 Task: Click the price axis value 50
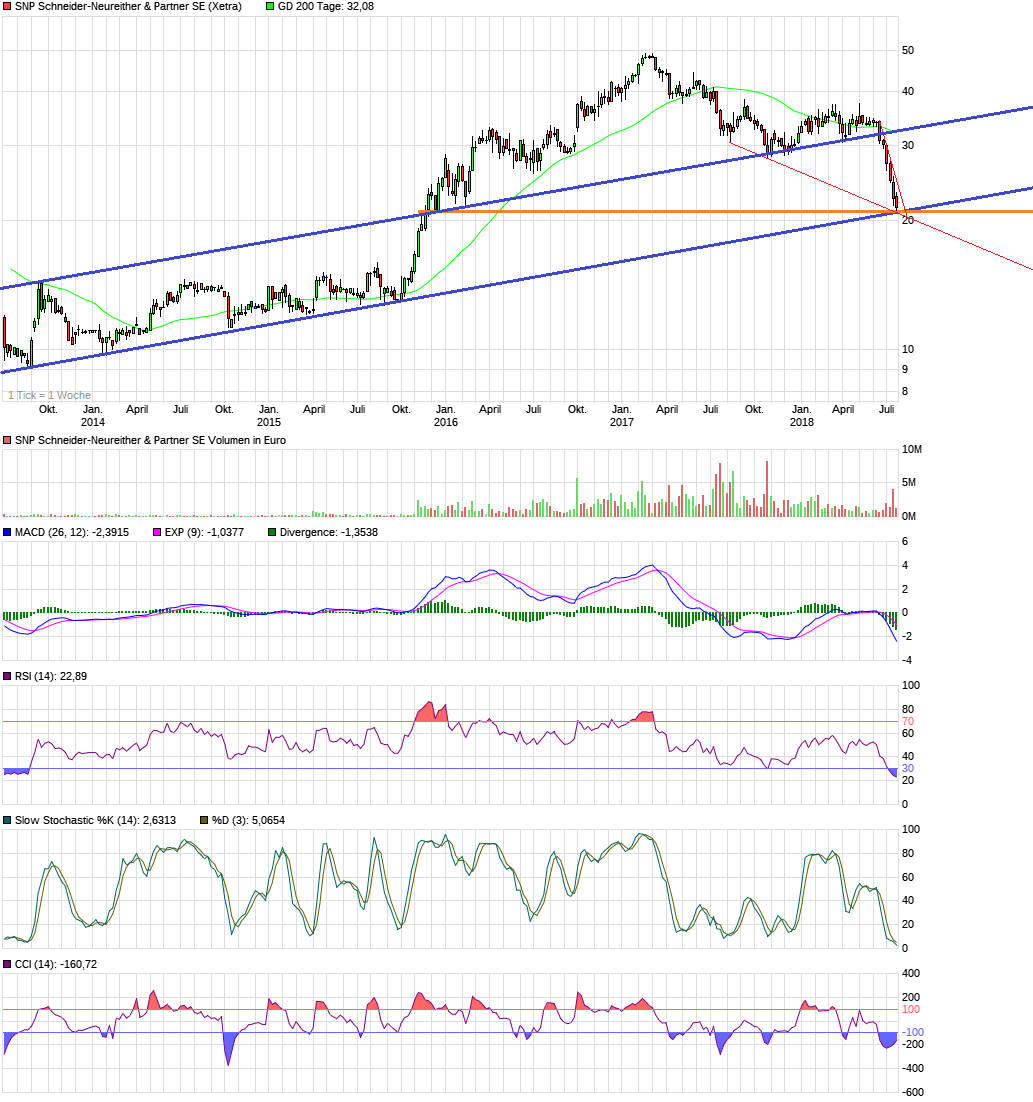pos(908,51)
